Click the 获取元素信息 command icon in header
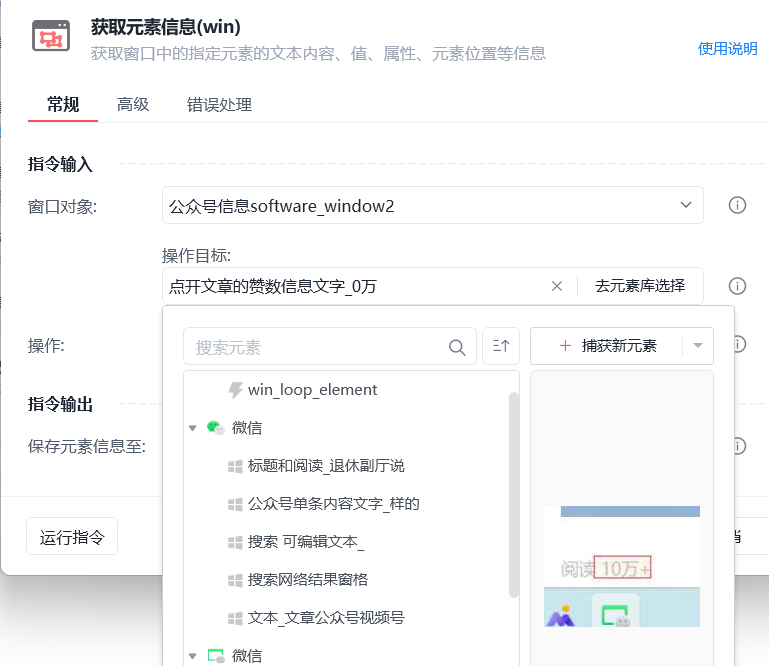The width and height of the screenshot is (769, 666). click(49, 36)
